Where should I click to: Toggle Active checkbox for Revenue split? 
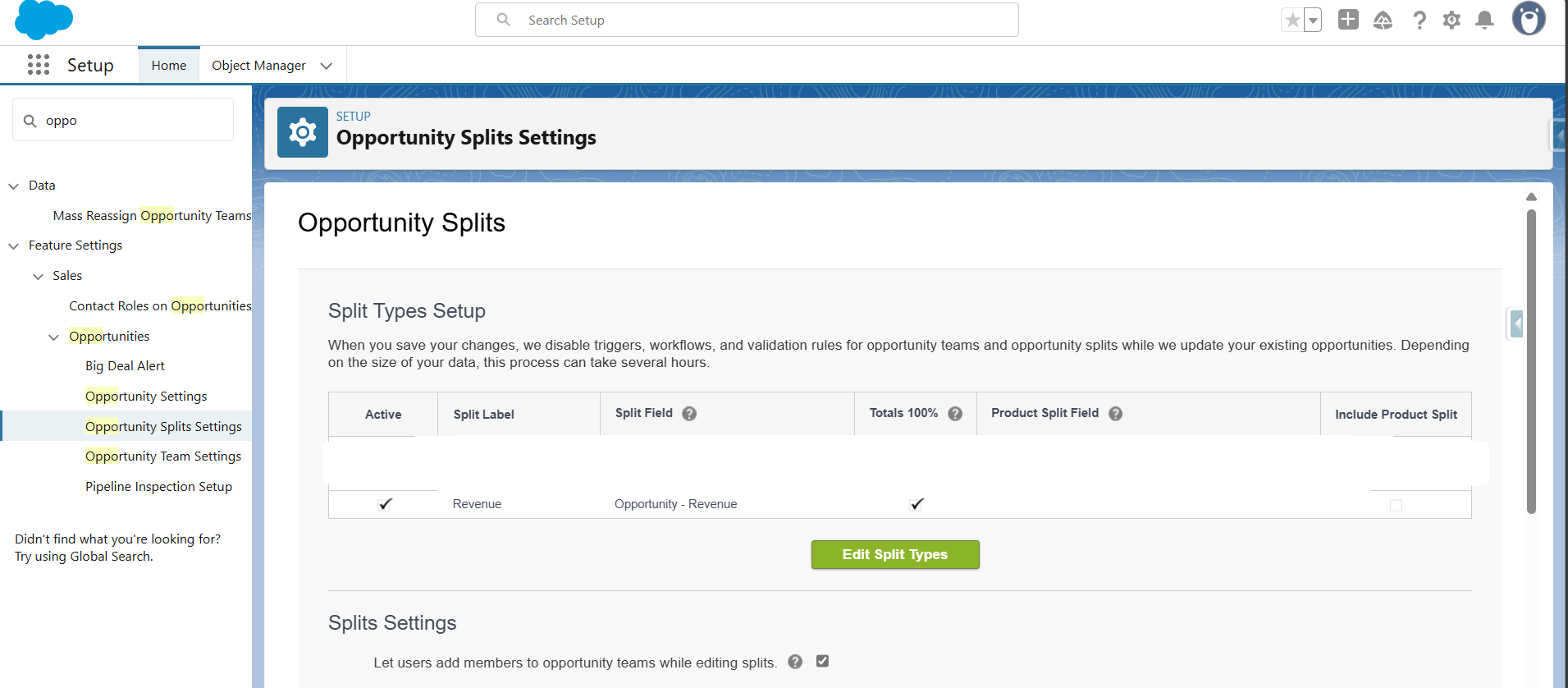tap(385, 504)
